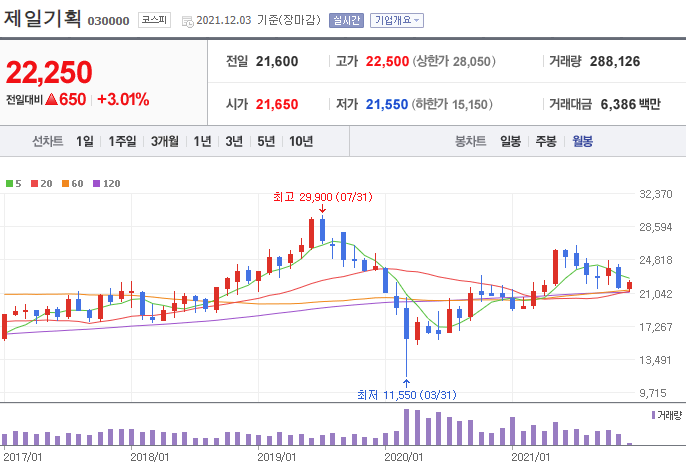Image resolution: width=686 pixels, height=467 pixels.
Task: Click the 21,042 y-axis price label
Action: tap(656, 294)
